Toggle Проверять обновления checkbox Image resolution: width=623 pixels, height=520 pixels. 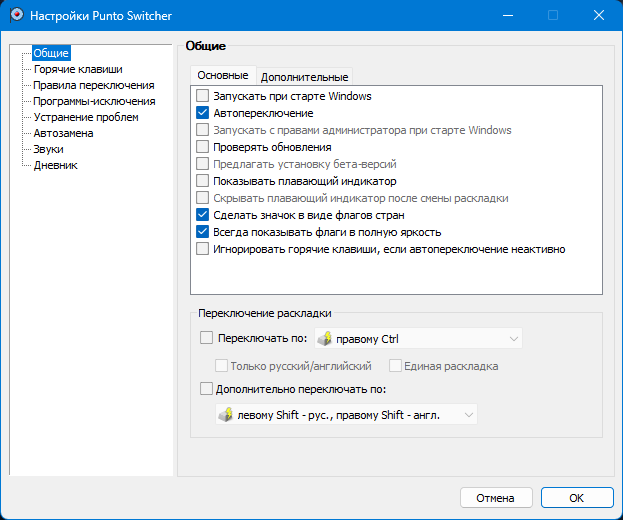(x=204, y=147)
